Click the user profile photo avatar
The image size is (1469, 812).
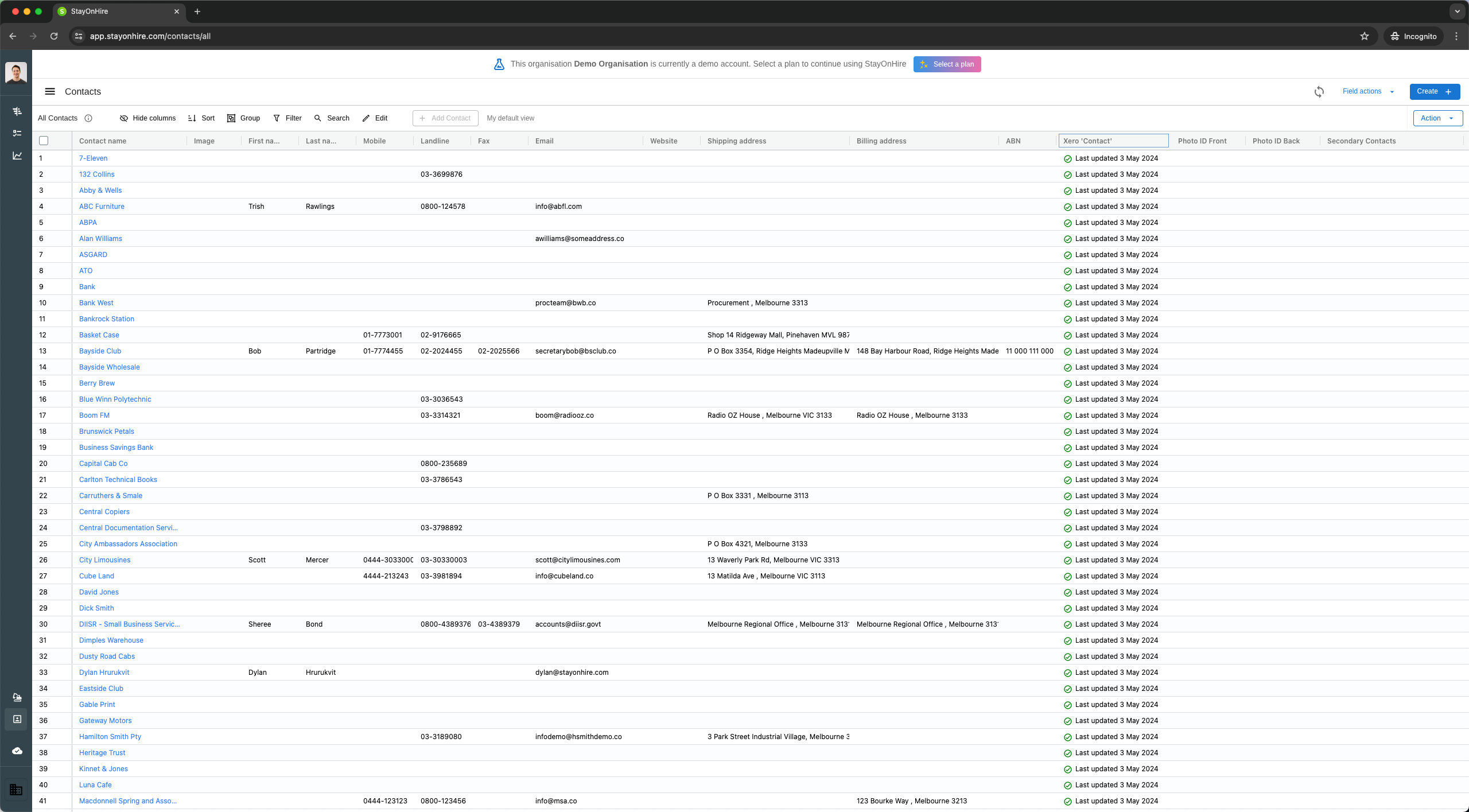click(x=16, y=72)
